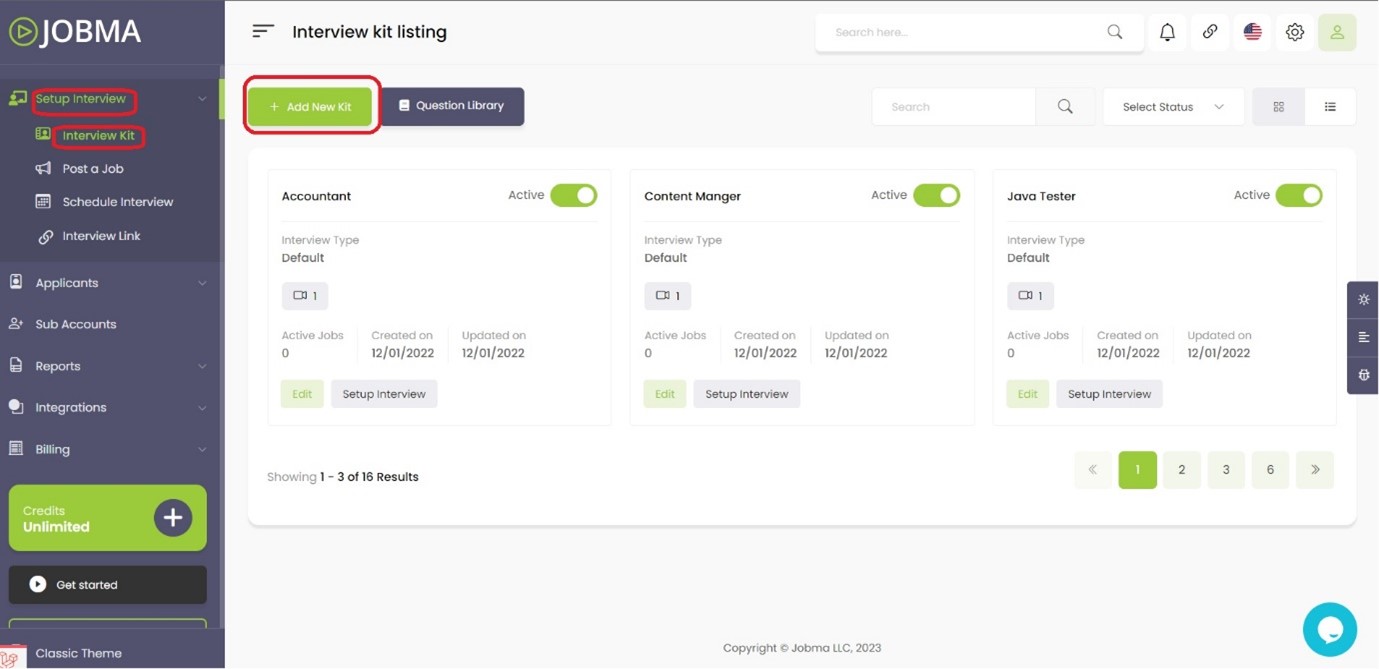Go to page 3 of results

pyautogui.click(x=1226, y=470)
